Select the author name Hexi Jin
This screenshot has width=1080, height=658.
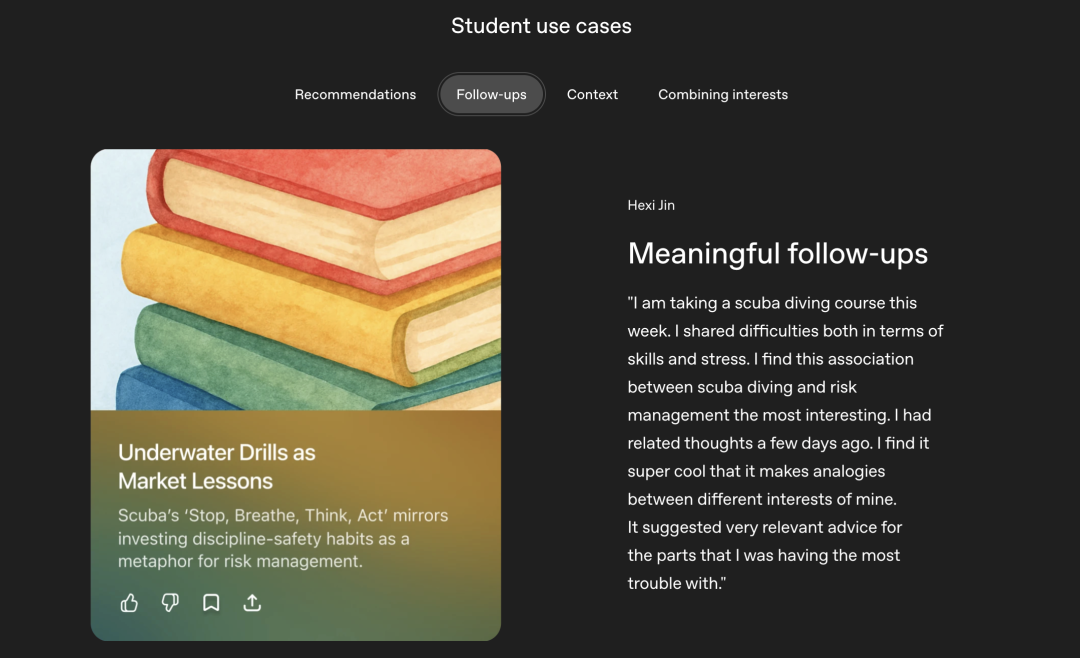tap(651, 205)
